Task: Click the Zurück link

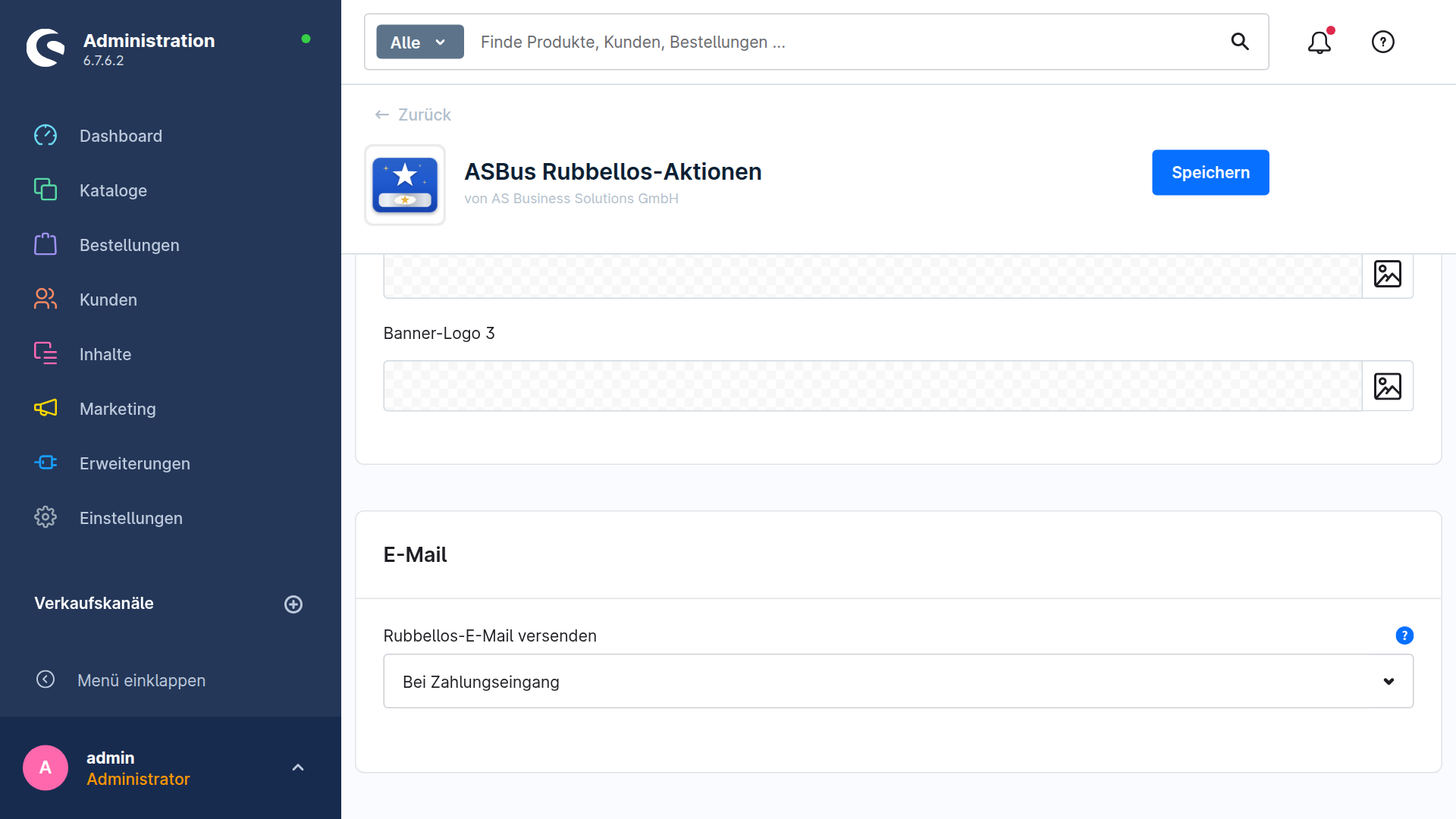Action: tap(425, 115)
